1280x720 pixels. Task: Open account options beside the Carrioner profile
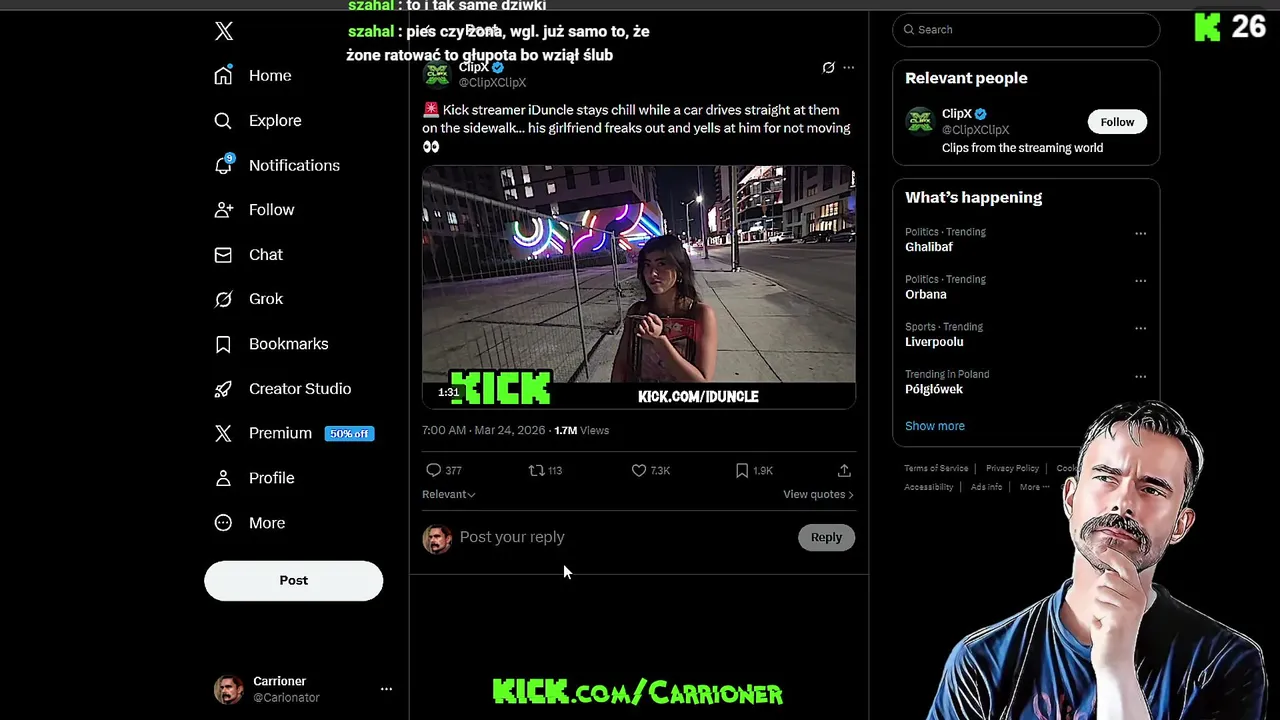[386, 689]
